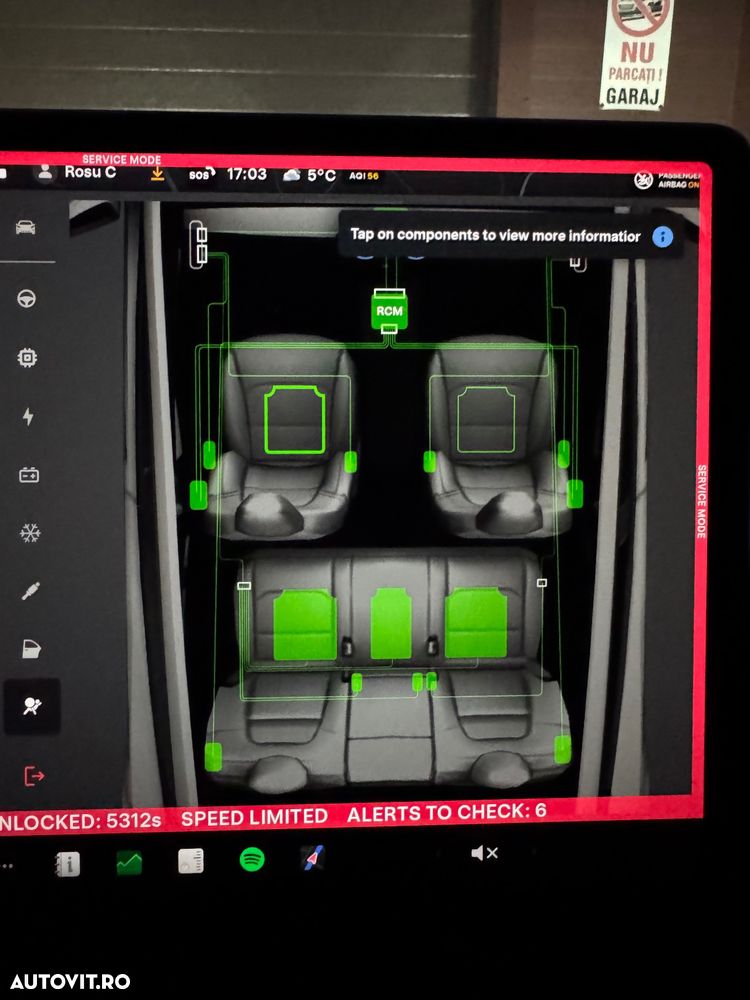This screenshot has width=750, height=1000.
Task: Open the green energy graph app
Action: pos(129,863)
